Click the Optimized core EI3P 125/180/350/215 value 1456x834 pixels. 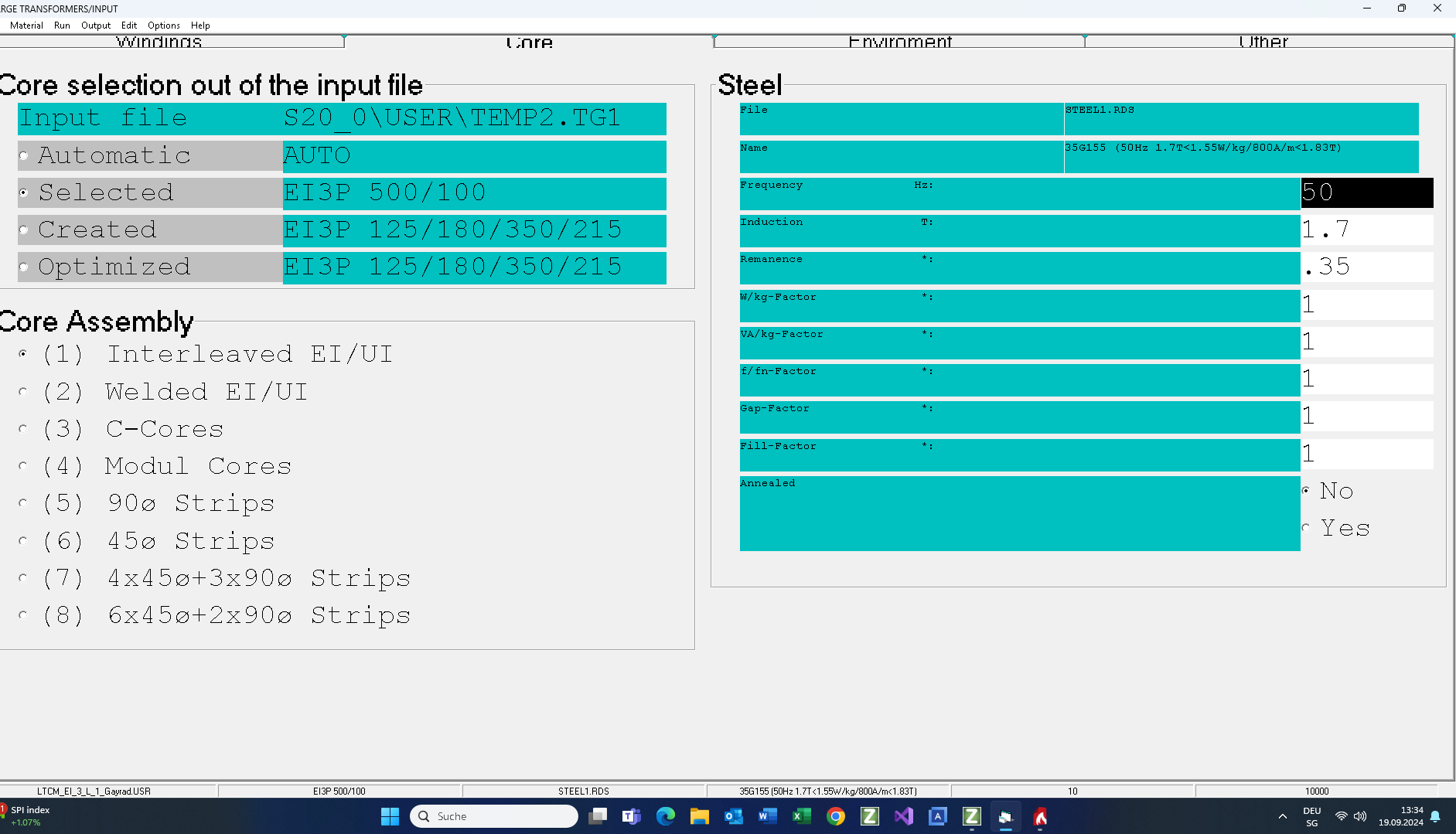coord(474,267)
